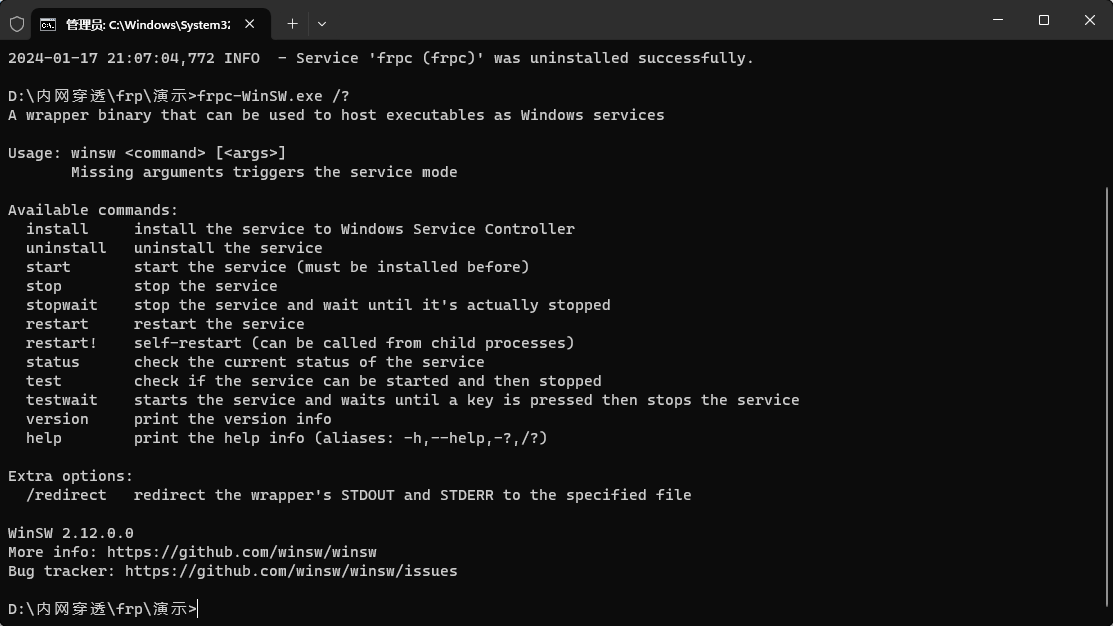Click the 'restart!' command entry
The width and height of the screenshot is (1113, 626).
click(x=62, y=344)
